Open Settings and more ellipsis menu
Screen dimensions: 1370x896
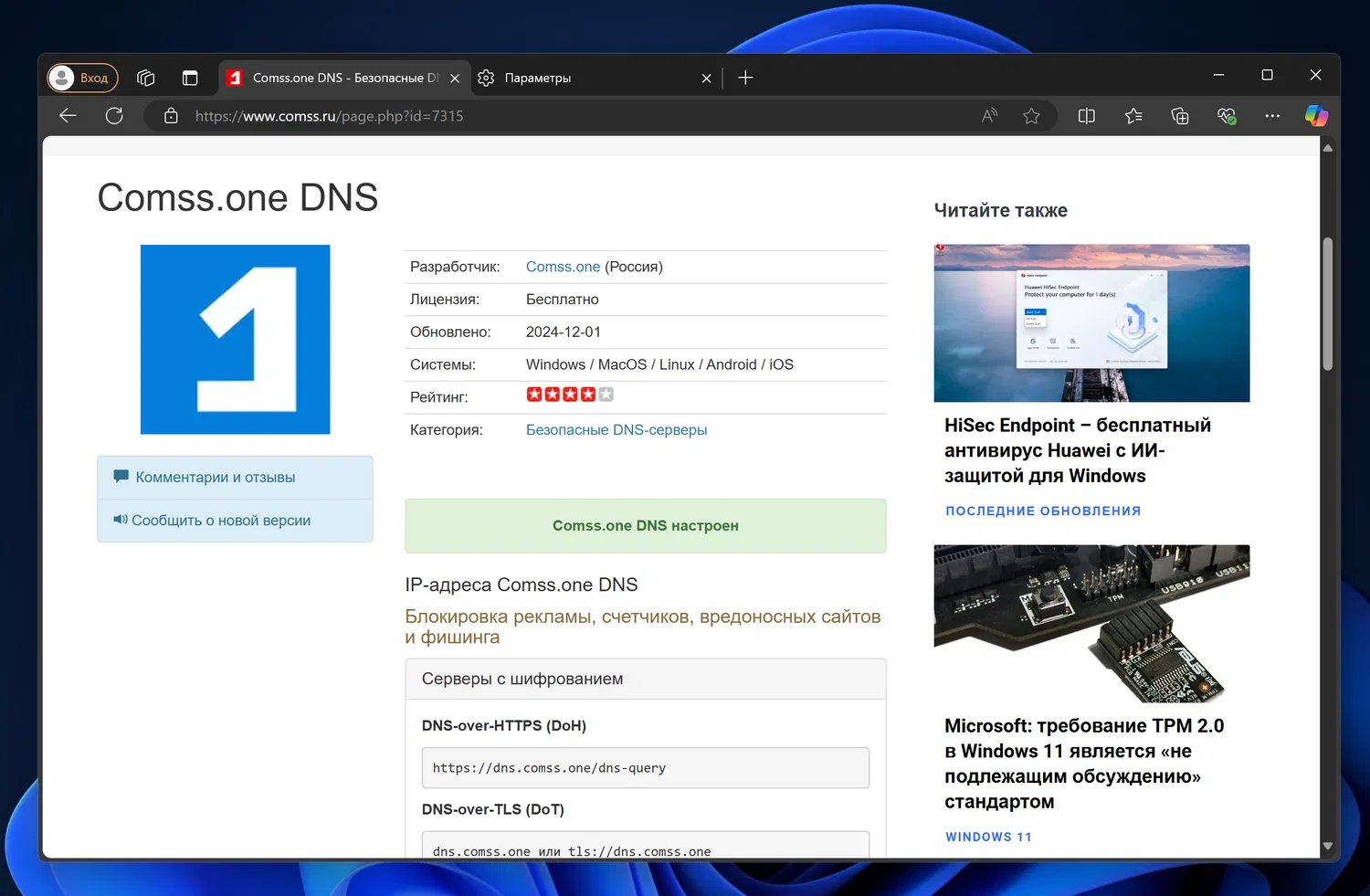click(x=1272, y=116)
